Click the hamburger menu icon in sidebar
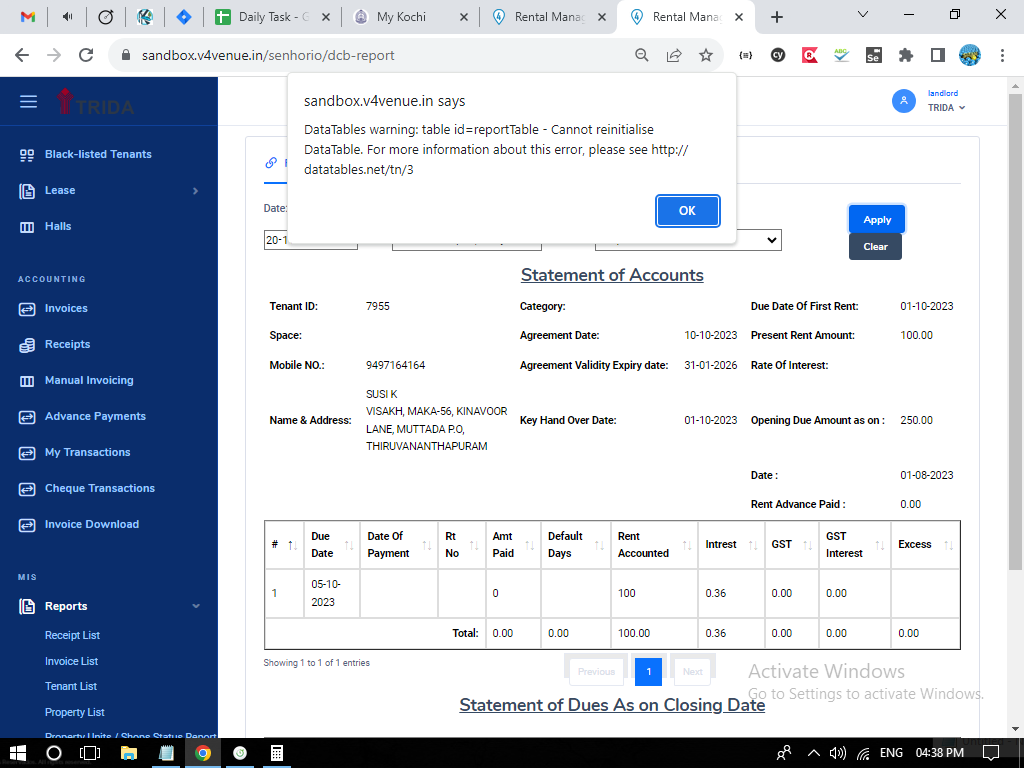Screen dimensions: 1024x768 point(29,102)
